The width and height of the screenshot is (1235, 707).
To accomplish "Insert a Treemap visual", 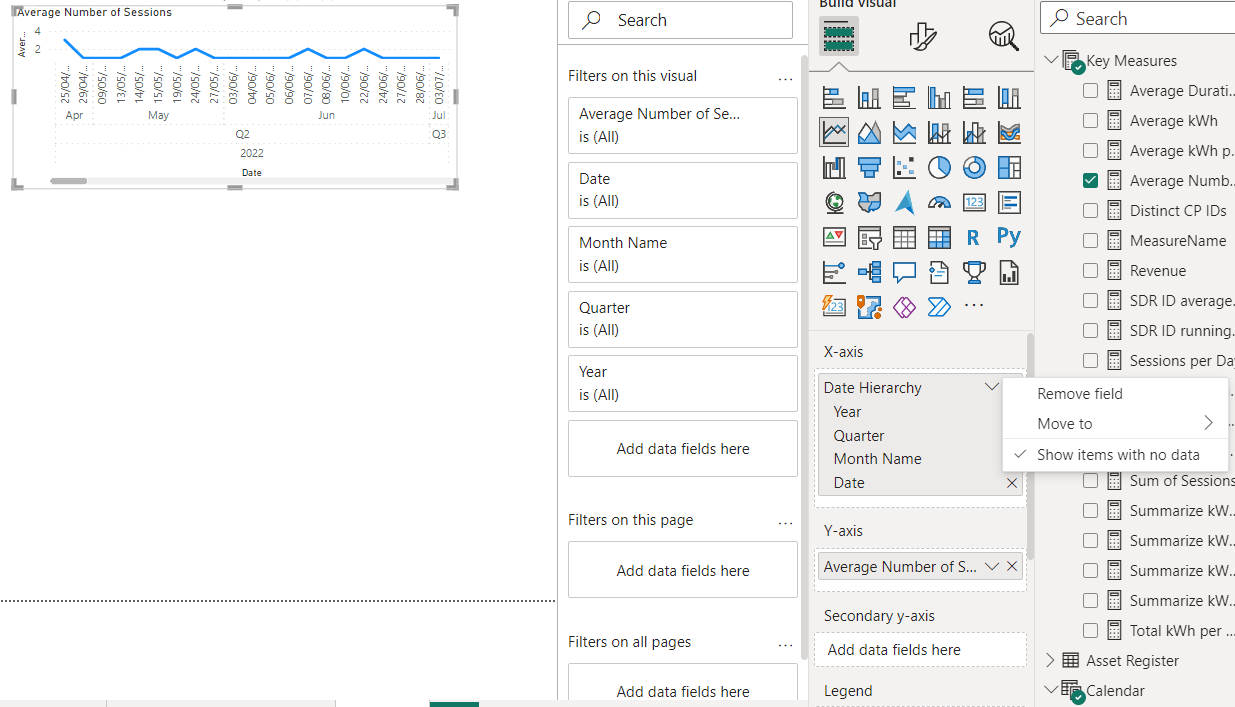I will pos(1009,167).
